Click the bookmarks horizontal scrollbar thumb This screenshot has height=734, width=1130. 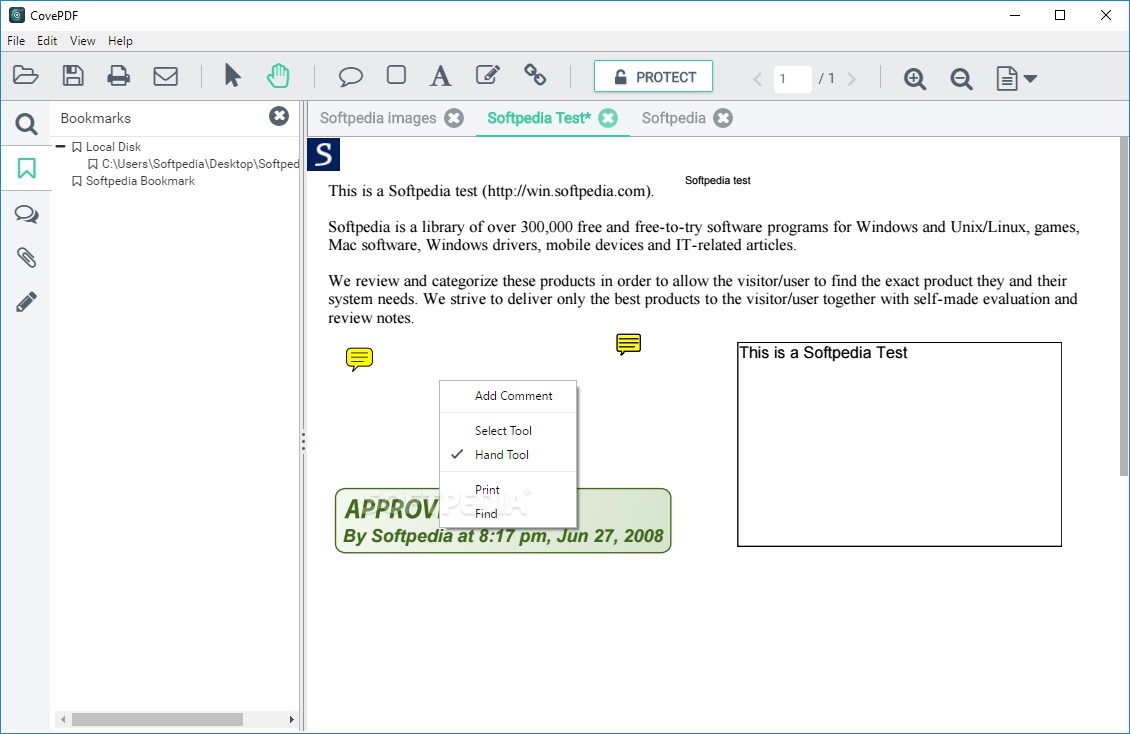coord(157,719)
